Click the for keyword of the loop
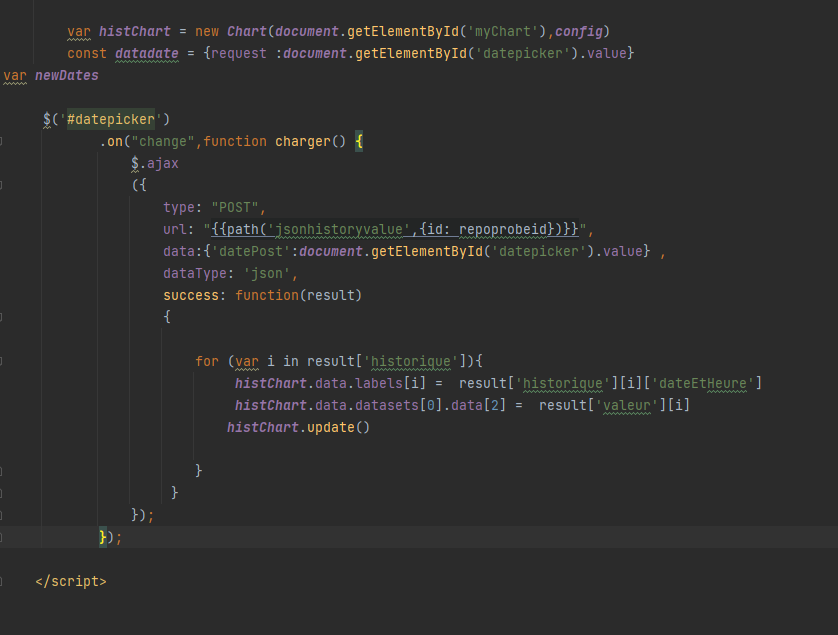Image resolution: width=838 pixels, height=635 pixels. click(x=207, y=361)
